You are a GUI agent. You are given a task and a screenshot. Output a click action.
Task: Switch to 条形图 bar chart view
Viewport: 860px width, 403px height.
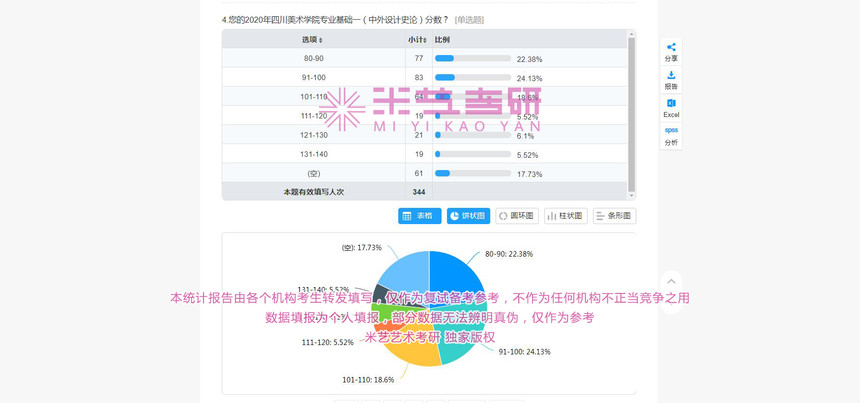click(615, 216)
